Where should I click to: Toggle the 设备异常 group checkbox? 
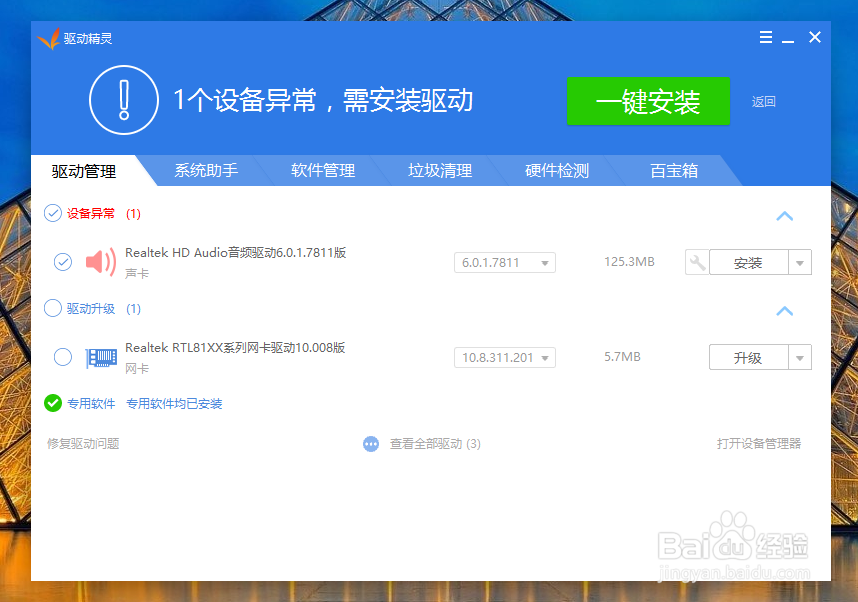coord(53,214)
